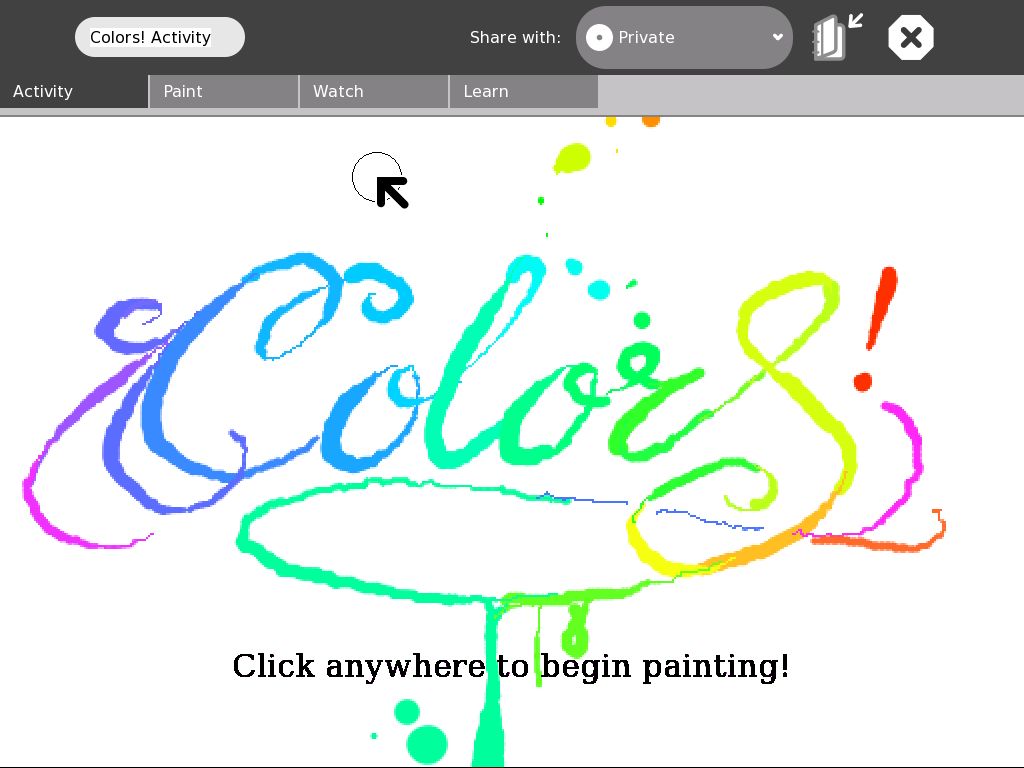Expand the Share with dropdown arrow
This screenshot has width=1024, height=768.
tap(777, 38)
